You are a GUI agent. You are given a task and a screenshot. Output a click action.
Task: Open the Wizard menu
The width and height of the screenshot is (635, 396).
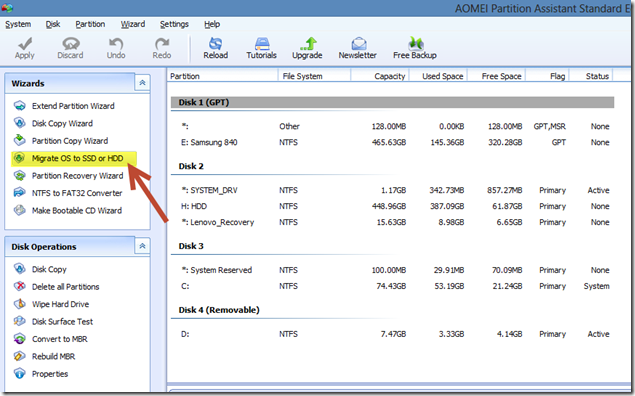pos(133,24)
